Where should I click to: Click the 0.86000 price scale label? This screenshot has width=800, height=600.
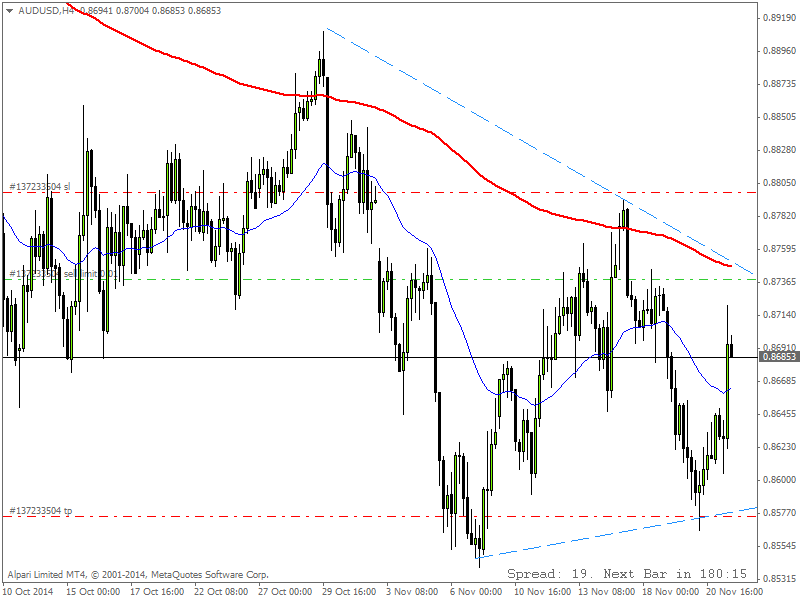tap(779, 480)
